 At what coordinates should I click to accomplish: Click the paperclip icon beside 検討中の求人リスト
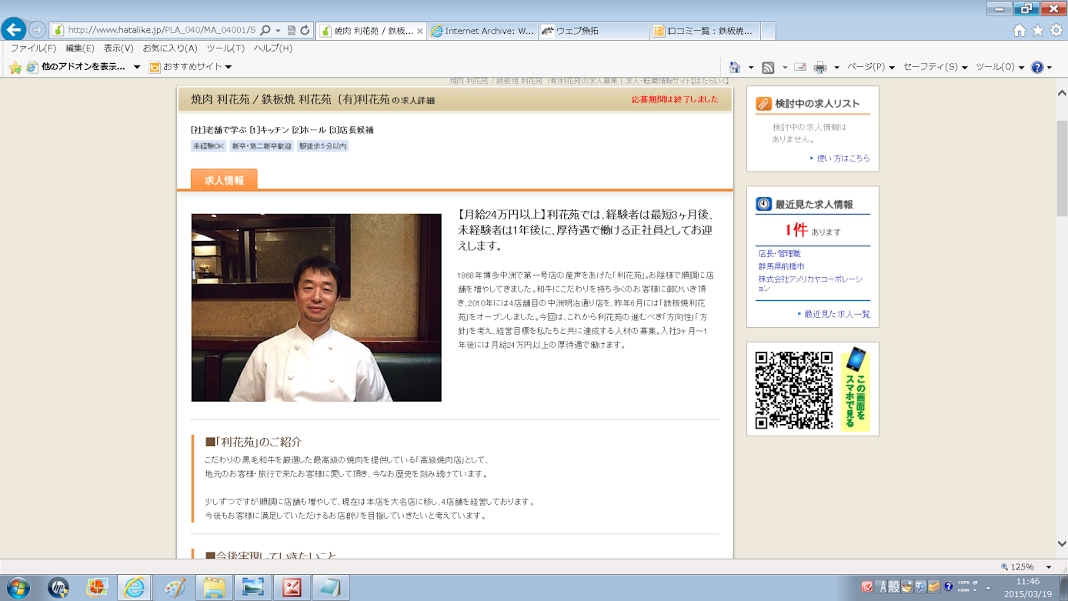coord(764,104)
